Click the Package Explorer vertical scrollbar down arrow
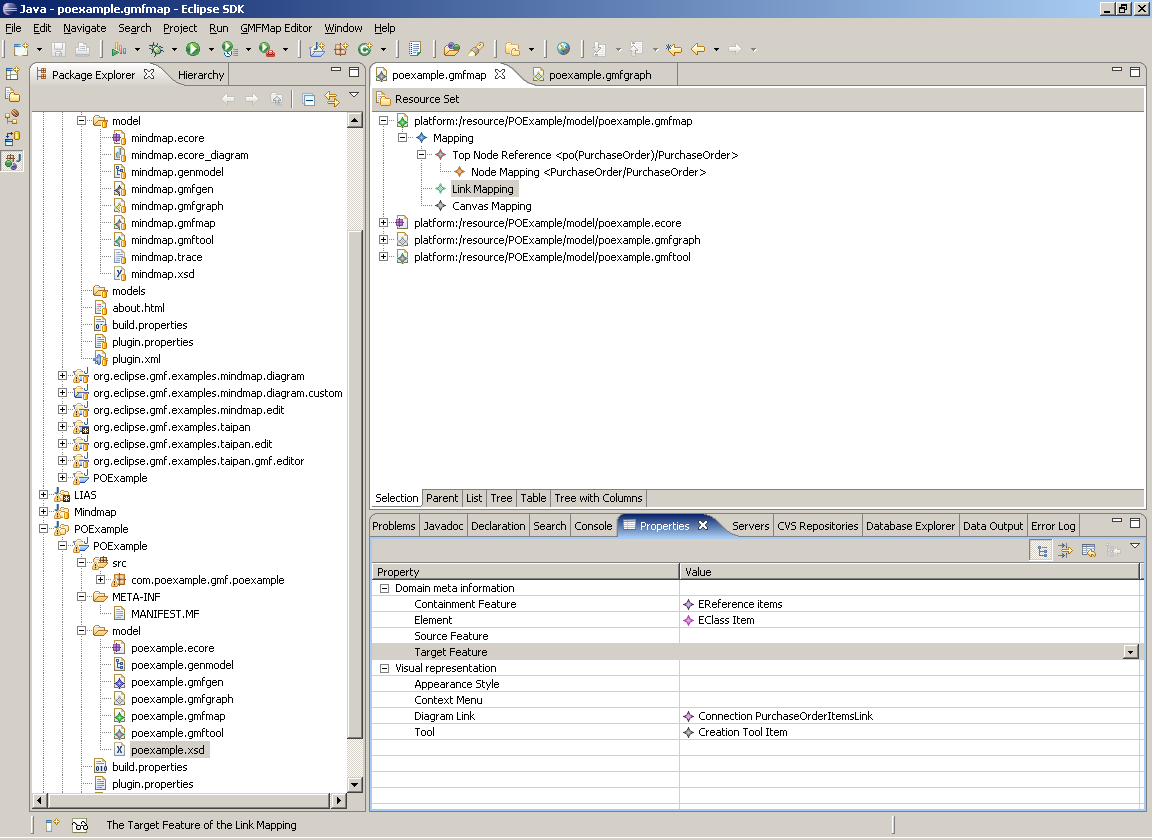1152x840 pixels. pyautogui.click(x=355, y=785)
